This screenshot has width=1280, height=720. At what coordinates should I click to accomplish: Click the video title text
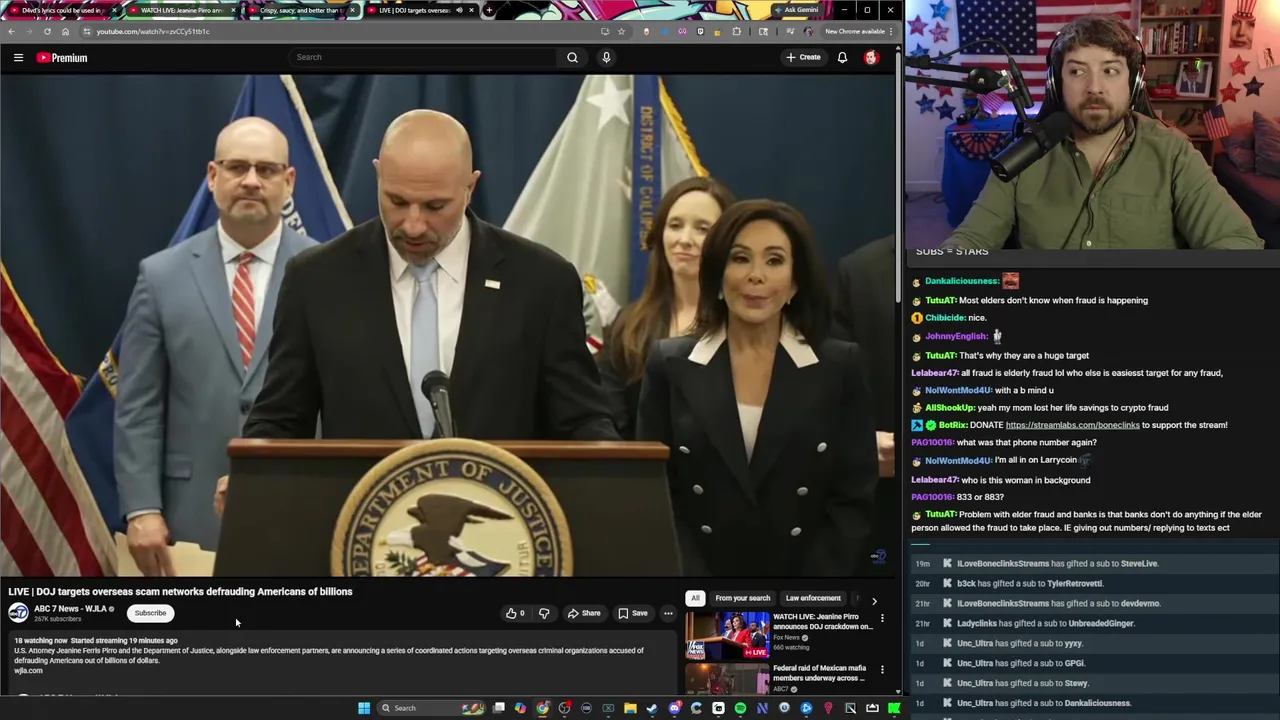point(180,592)
